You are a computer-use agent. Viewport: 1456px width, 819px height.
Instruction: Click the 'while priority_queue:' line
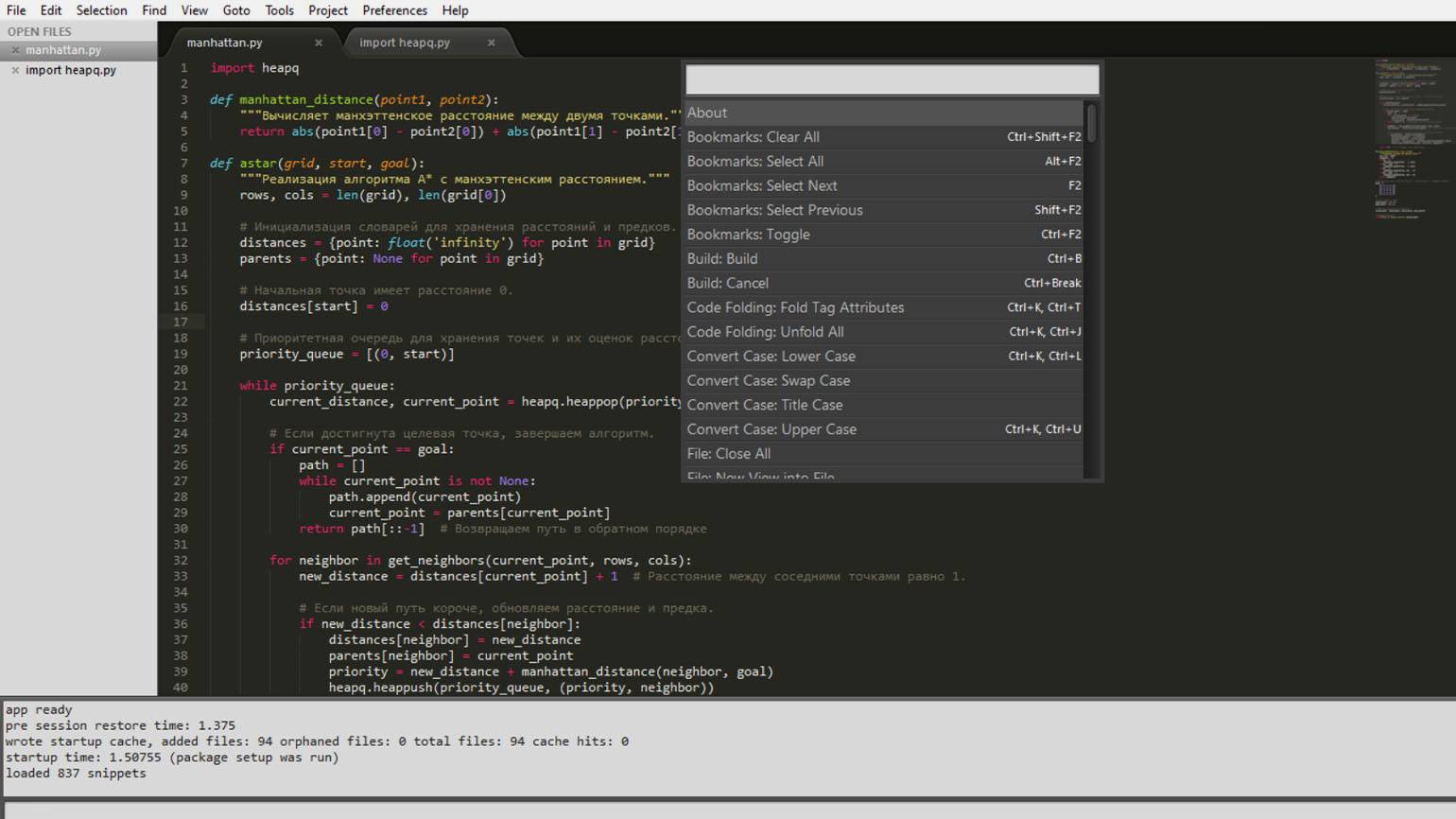pos(317,386)
